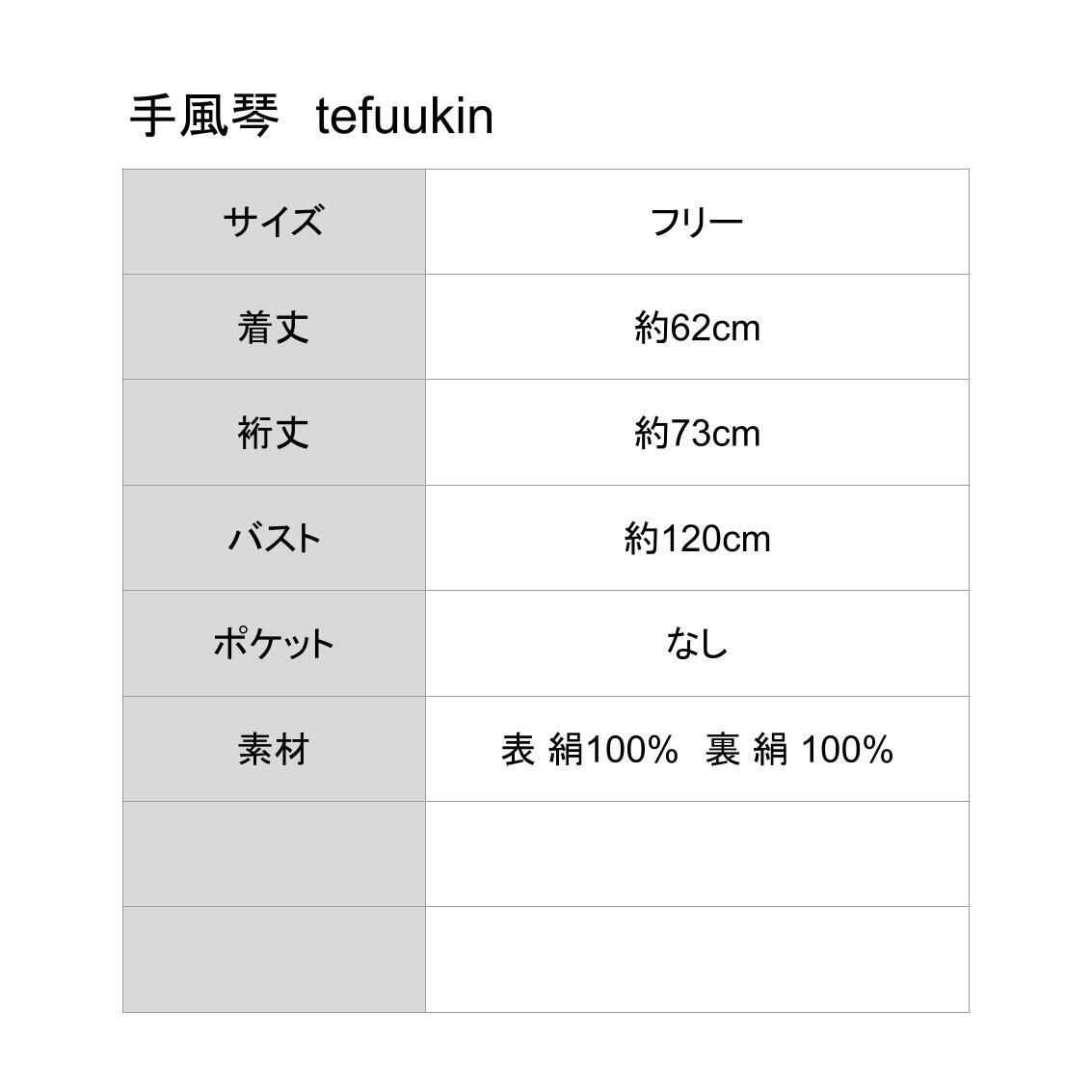Click the 約120cm bust value
Viewport: 1092px width, 1092px height.
click(x=697, y=538)
